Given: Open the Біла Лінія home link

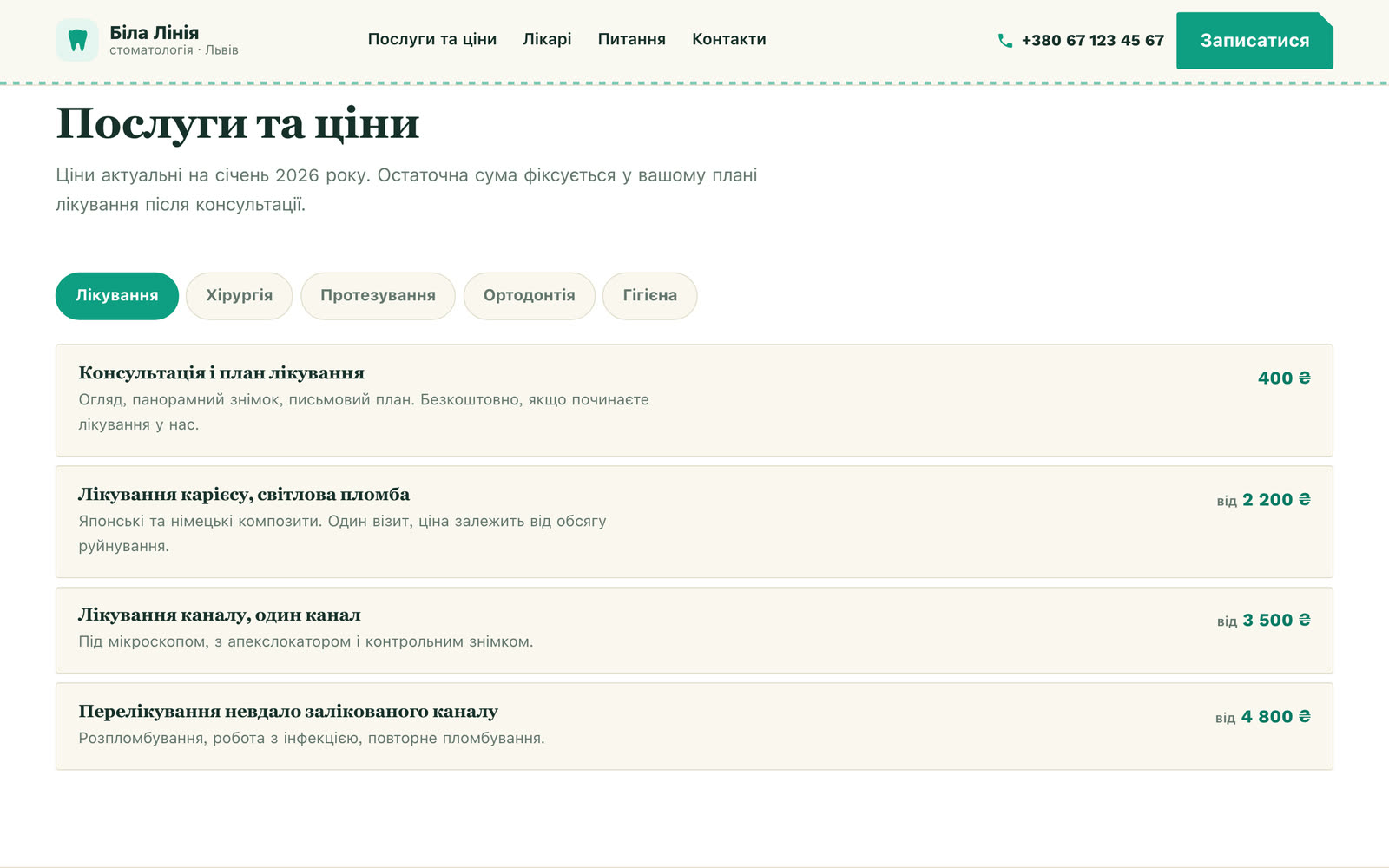Looking at the screenshot, I should pyautogui.click(x=147, y=40).
